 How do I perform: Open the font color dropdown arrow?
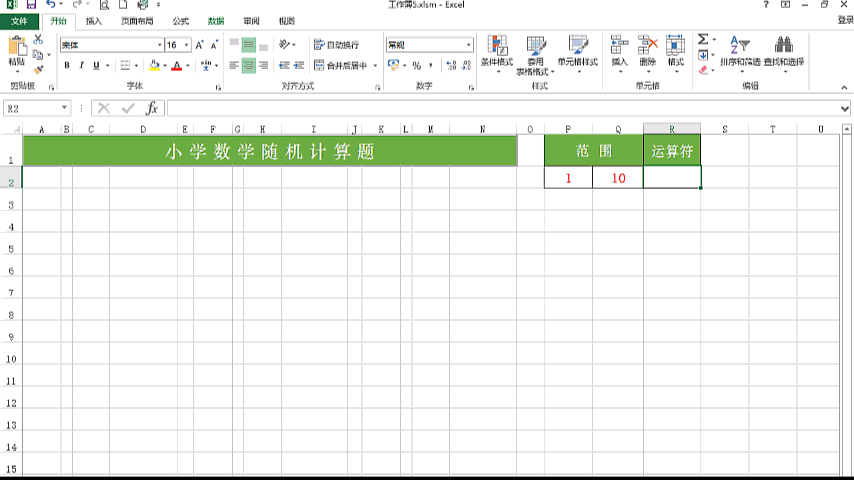[187, 66]
